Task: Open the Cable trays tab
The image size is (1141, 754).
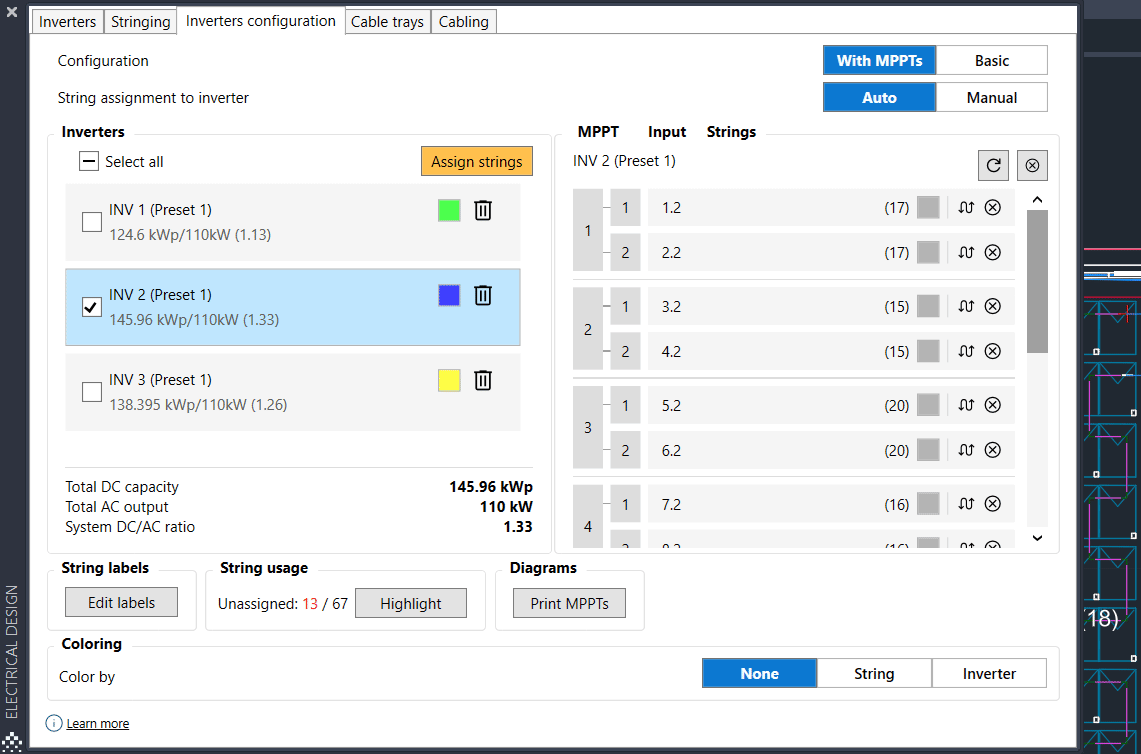Action: coord(387,20)
